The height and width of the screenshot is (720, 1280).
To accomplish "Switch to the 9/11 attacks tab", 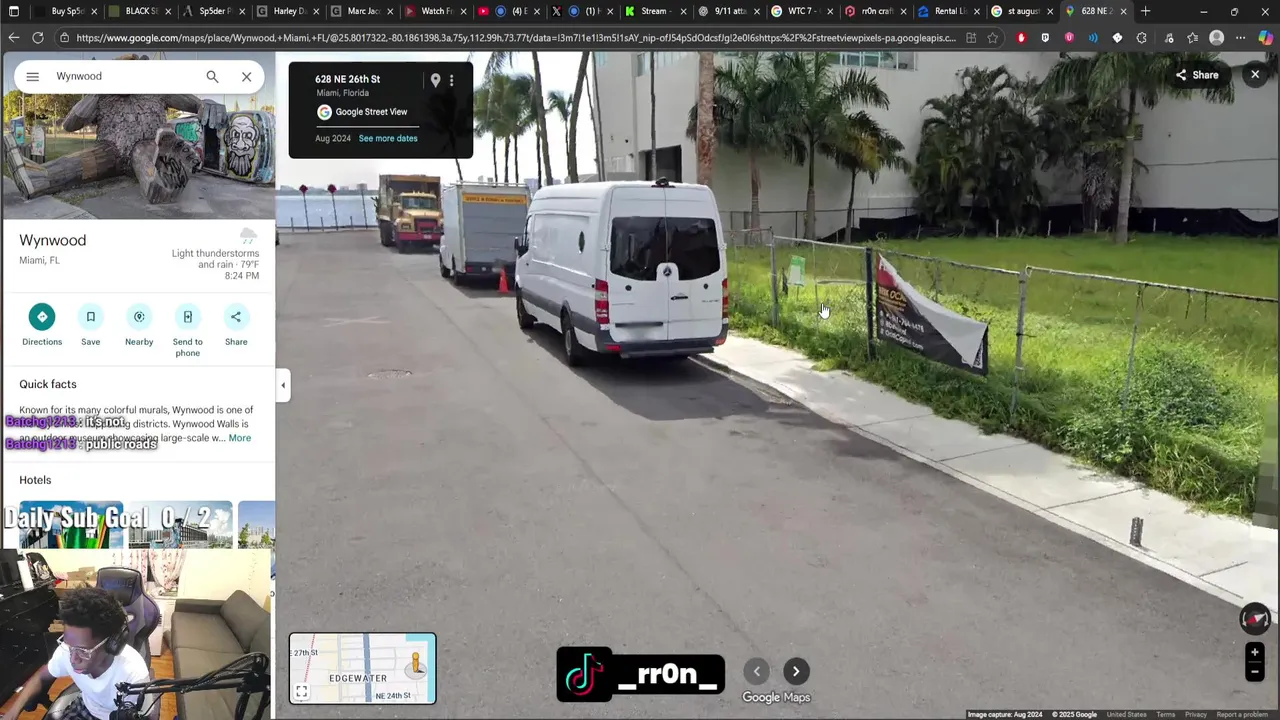I will coord(730,11).
